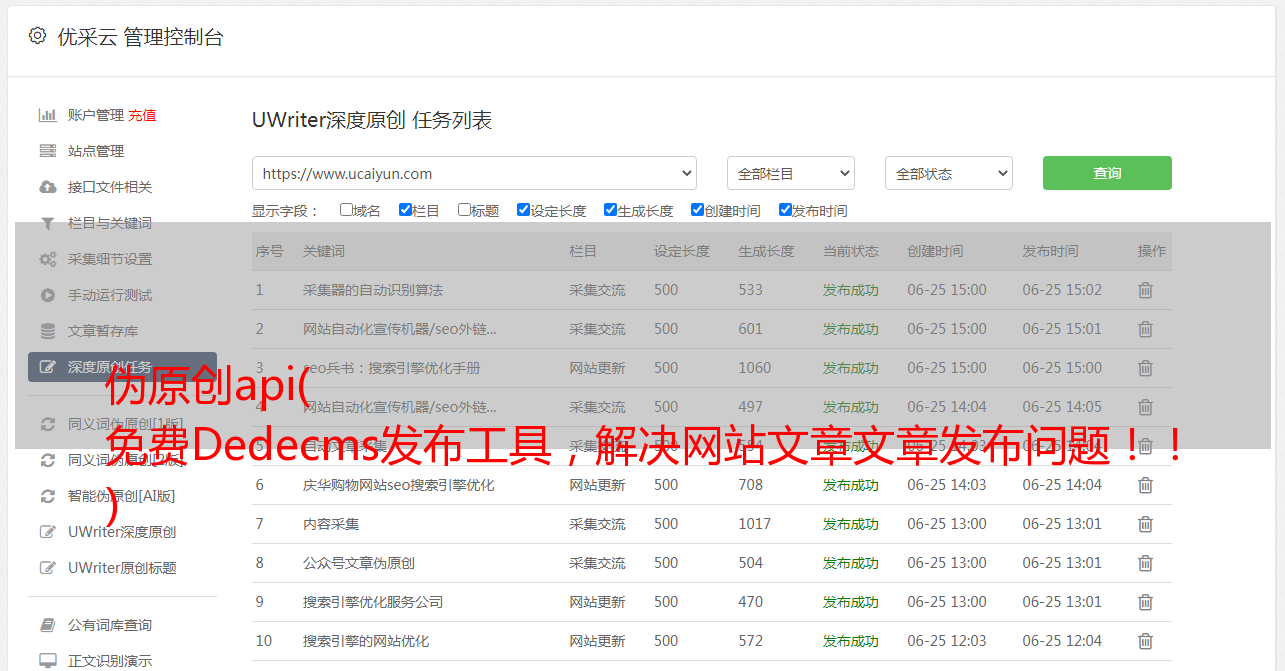Open the 全部状态 dropdown
This screenshot has height=671, width=1285.
coord(949,173)
